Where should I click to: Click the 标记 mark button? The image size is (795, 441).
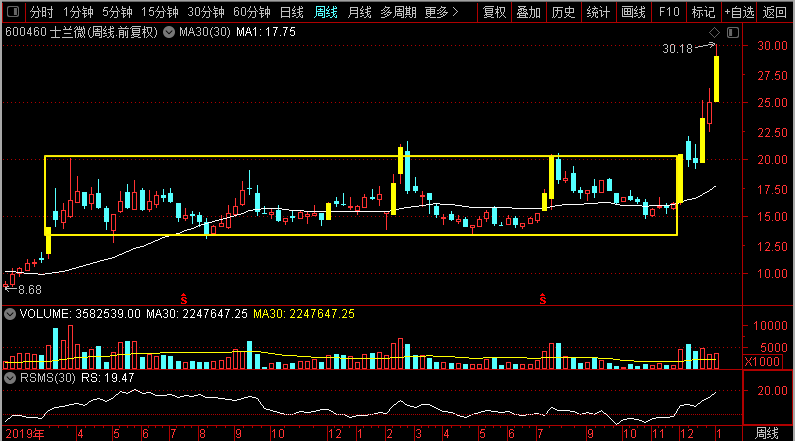[703, 12]
